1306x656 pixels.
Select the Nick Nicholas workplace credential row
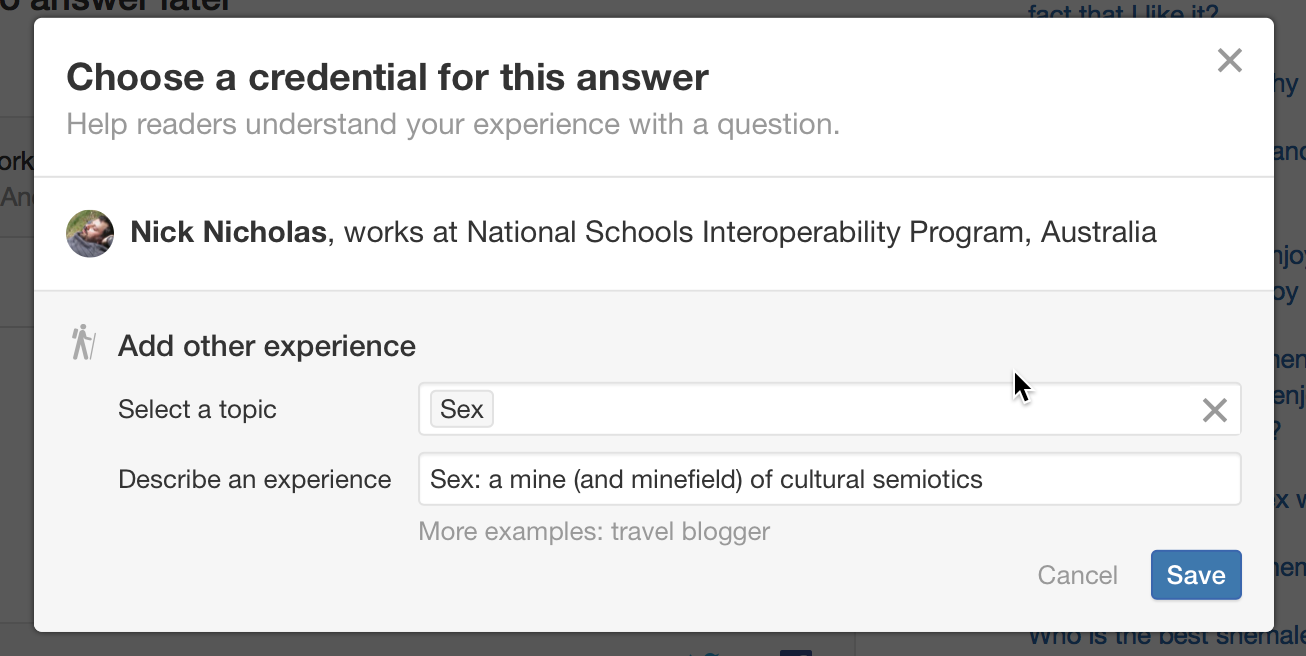pyautogui.click(x=654, y=234)
